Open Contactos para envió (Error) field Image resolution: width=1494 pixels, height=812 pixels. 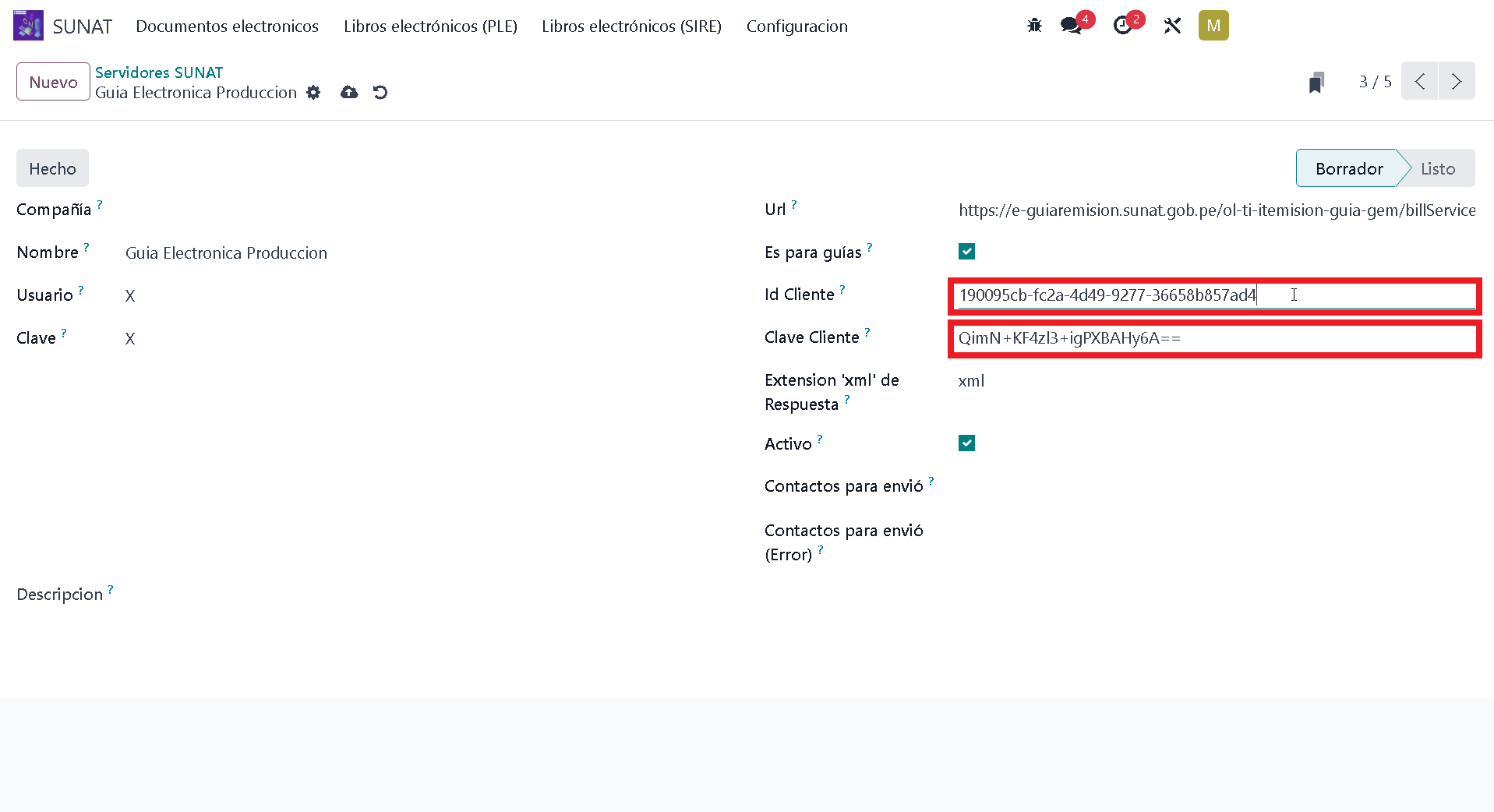[1216, 531]
